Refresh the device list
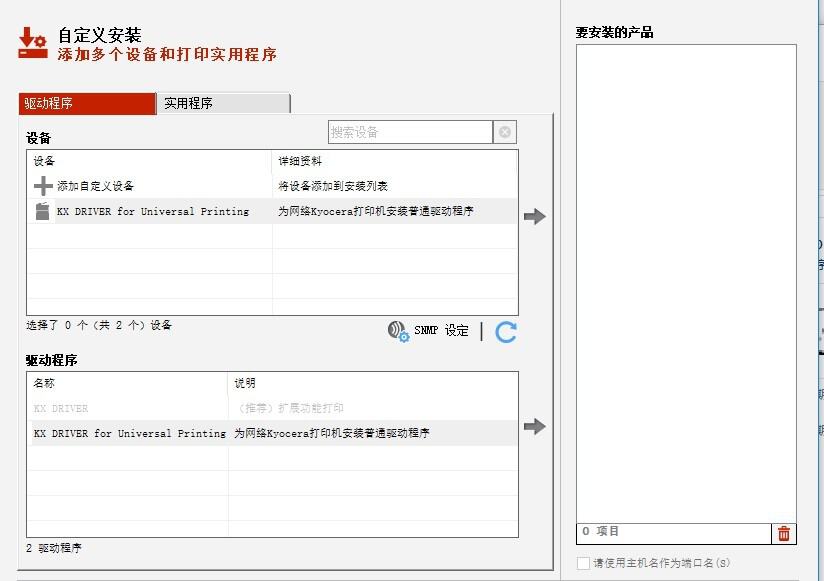The image size is (824, 581). click(506, 332)
